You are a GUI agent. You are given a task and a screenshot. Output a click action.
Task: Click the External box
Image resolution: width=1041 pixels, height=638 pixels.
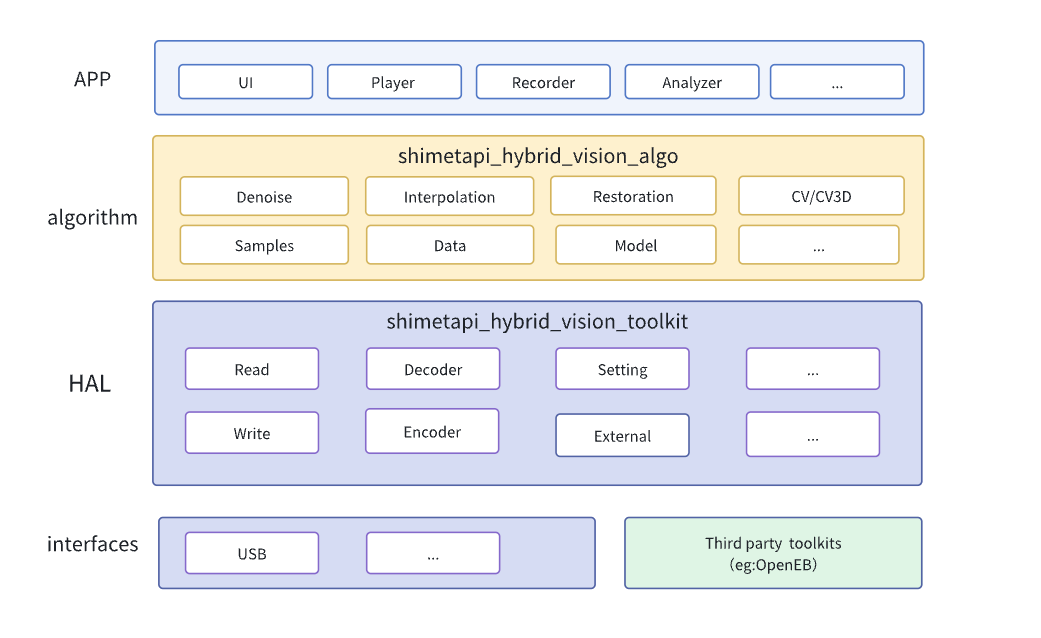coord(623,436)
